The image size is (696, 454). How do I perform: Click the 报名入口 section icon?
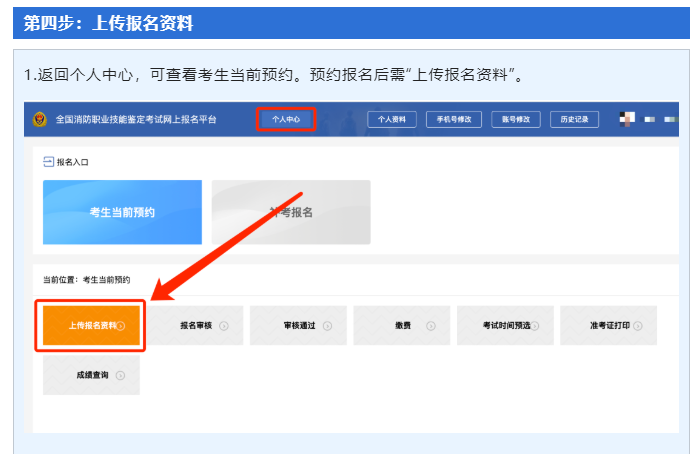coord(47,161)
